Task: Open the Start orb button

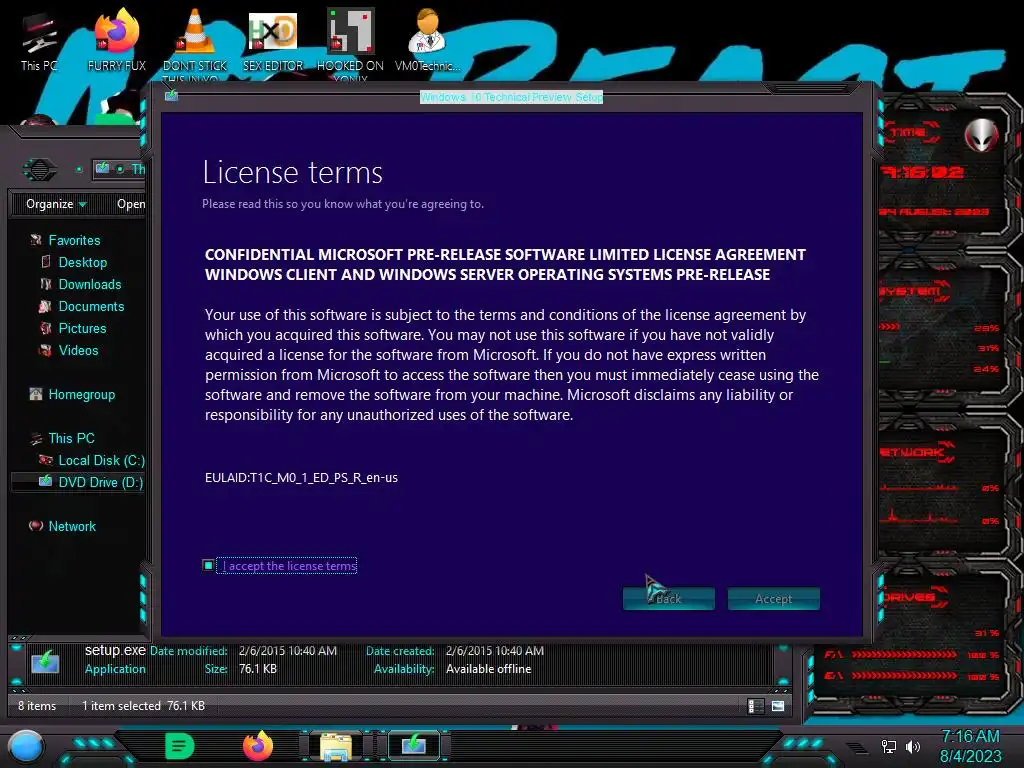Action: tap(26, 747)
